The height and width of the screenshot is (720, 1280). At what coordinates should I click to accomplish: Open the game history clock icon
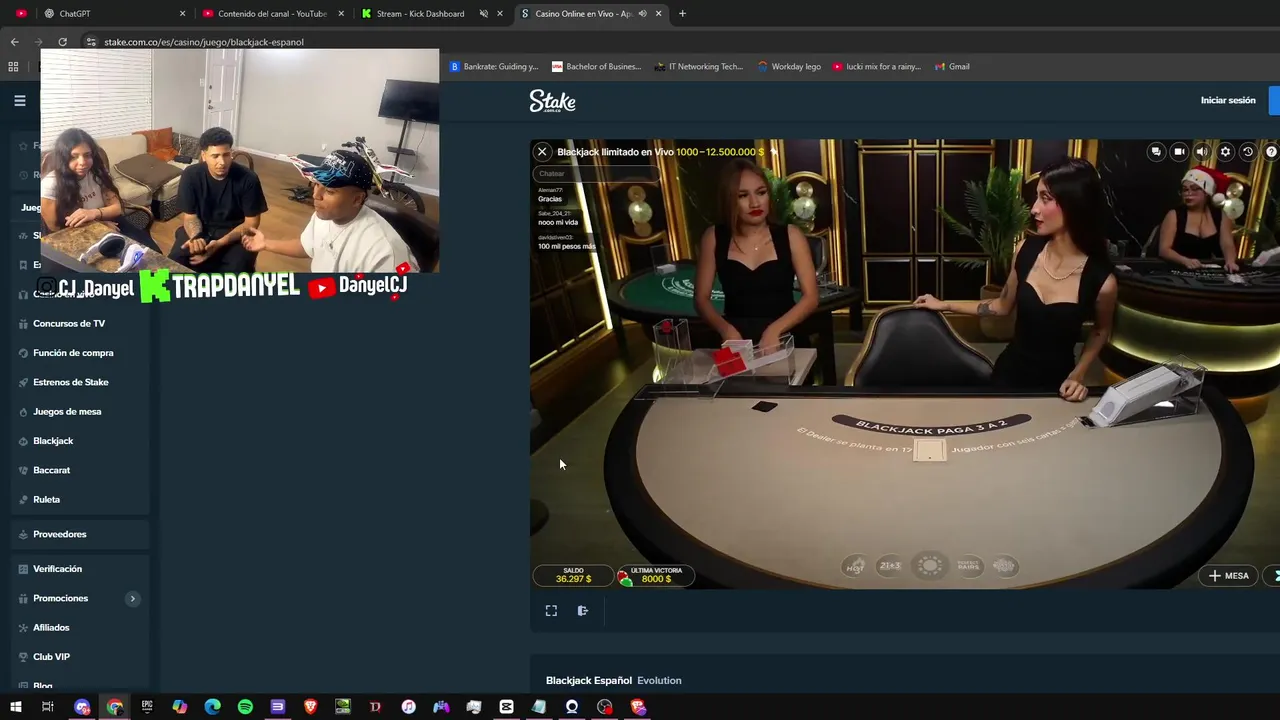pyautogui.click(x=1248, y=152)
